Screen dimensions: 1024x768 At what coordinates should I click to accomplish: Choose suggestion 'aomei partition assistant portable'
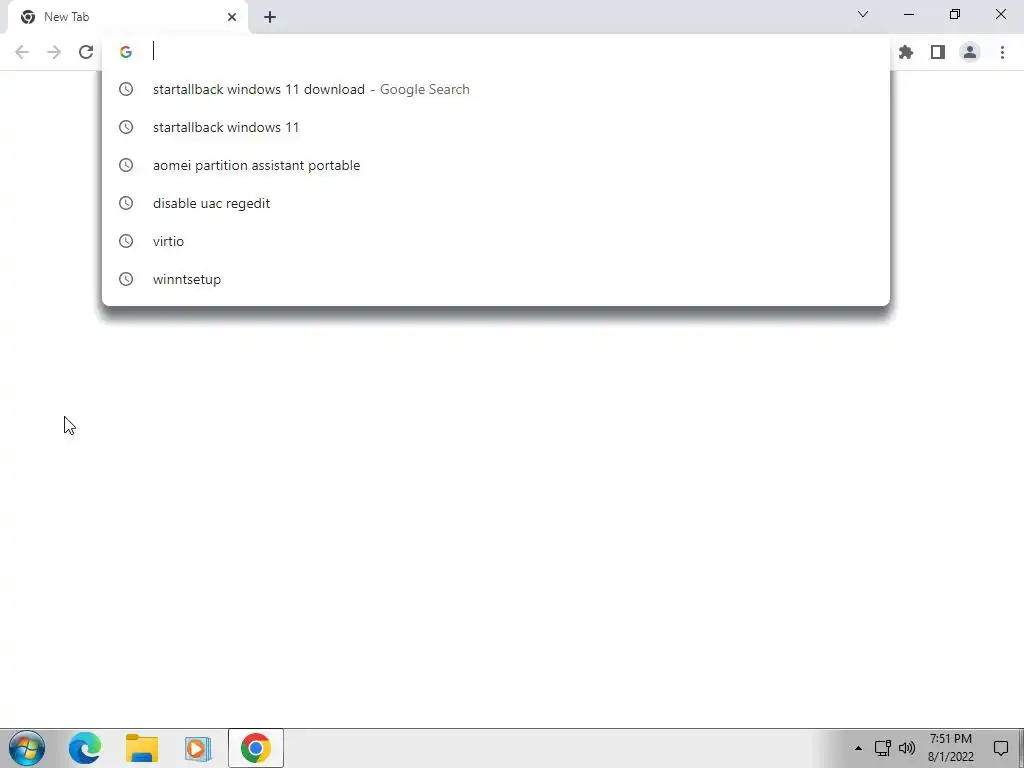pyautogui.click(x=496, y=165)
